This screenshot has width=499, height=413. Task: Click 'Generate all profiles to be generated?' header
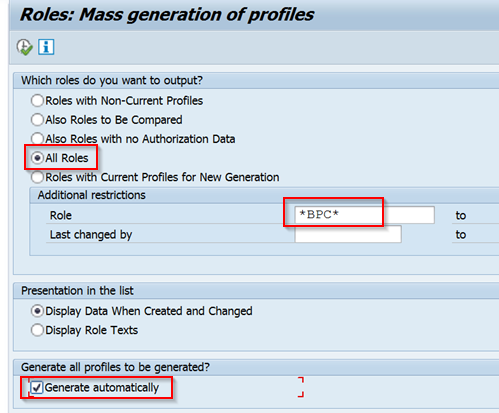[115, 367]
